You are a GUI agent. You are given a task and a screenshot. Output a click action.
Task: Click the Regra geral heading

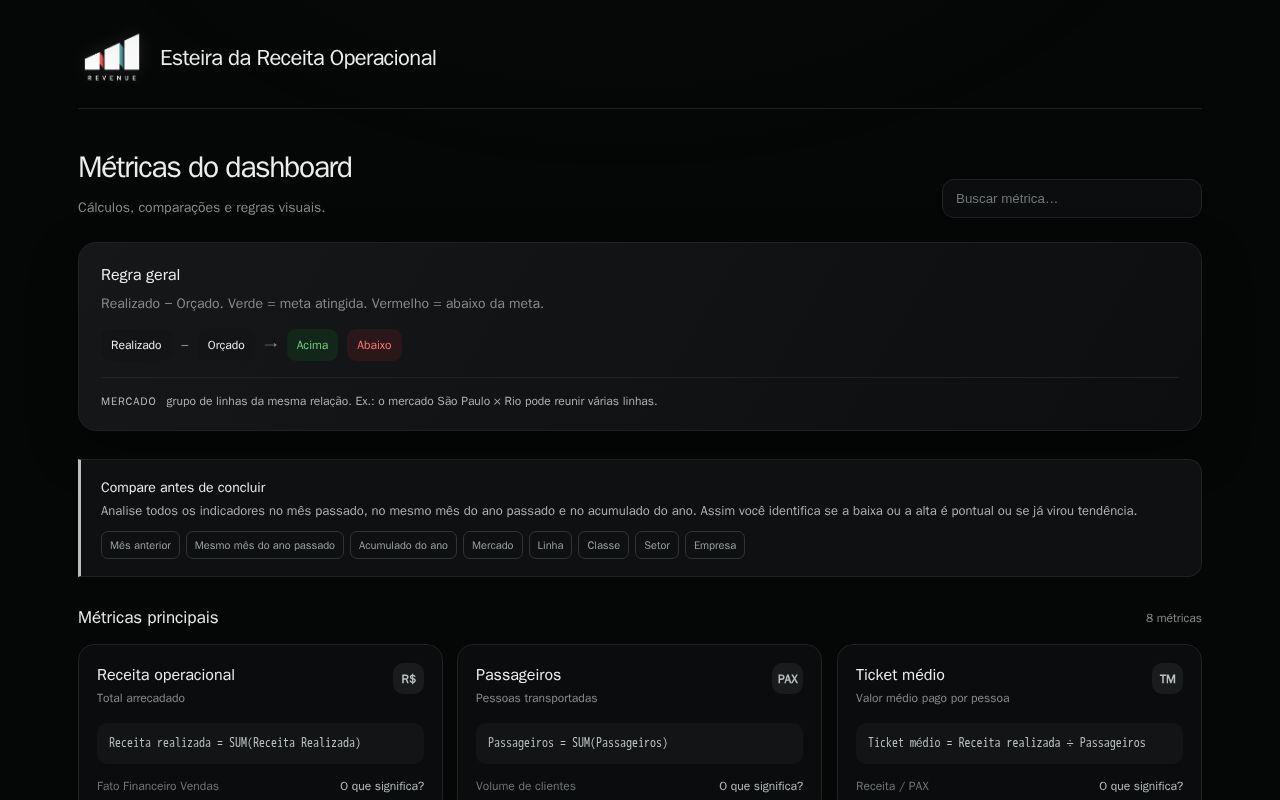[x=140, y=274]
